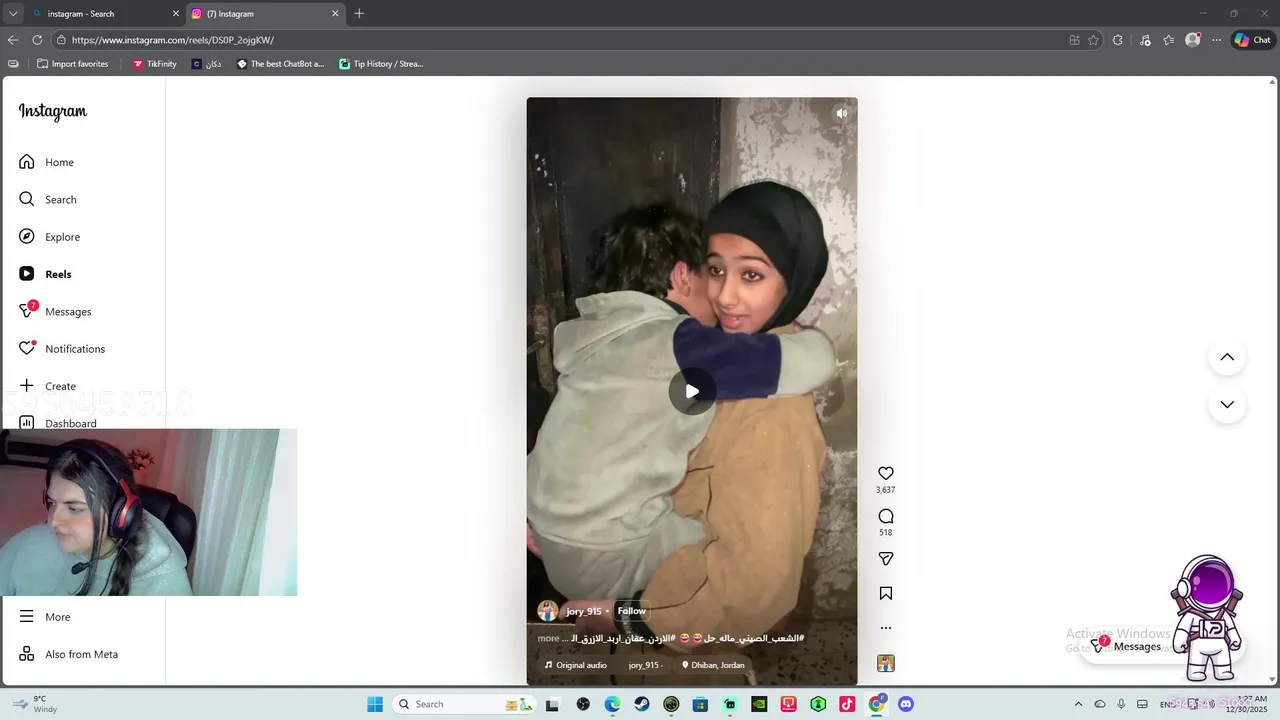Open the Windows Start menu
Viewport: 1280px width, 720px height.
(375, 704)
